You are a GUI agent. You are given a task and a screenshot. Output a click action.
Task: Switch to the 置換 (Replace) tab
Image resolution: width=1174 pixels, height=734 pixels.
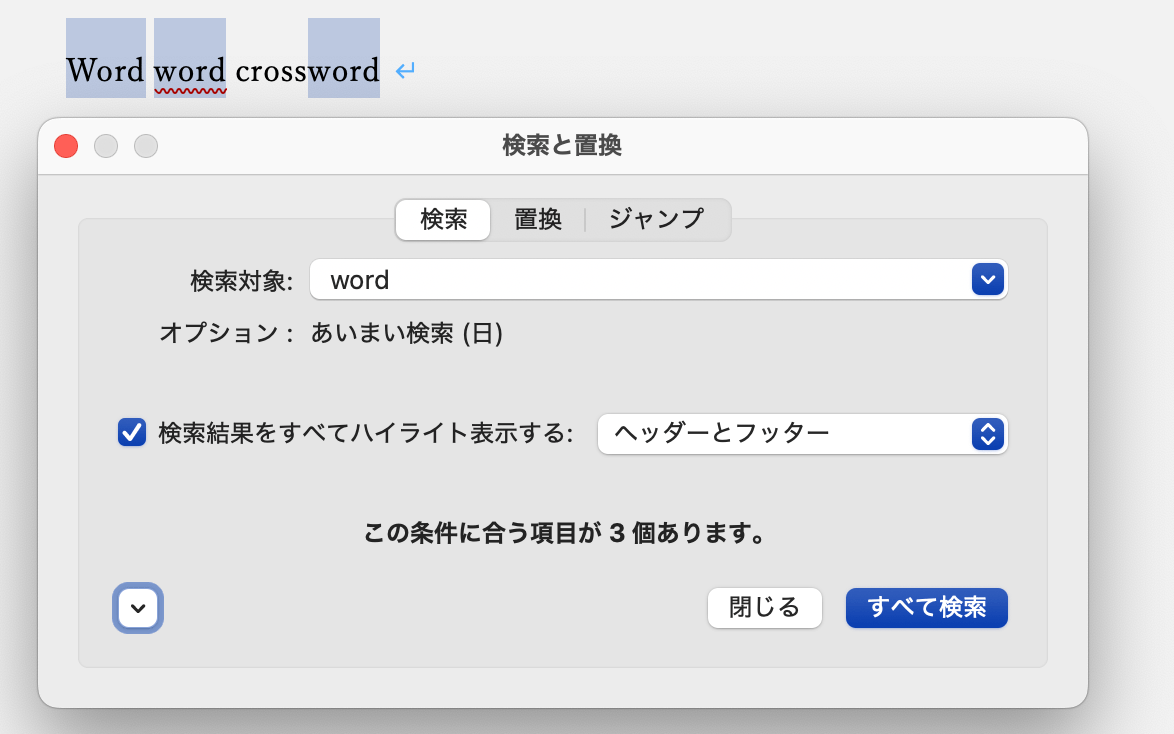click(x=538, y=220)
